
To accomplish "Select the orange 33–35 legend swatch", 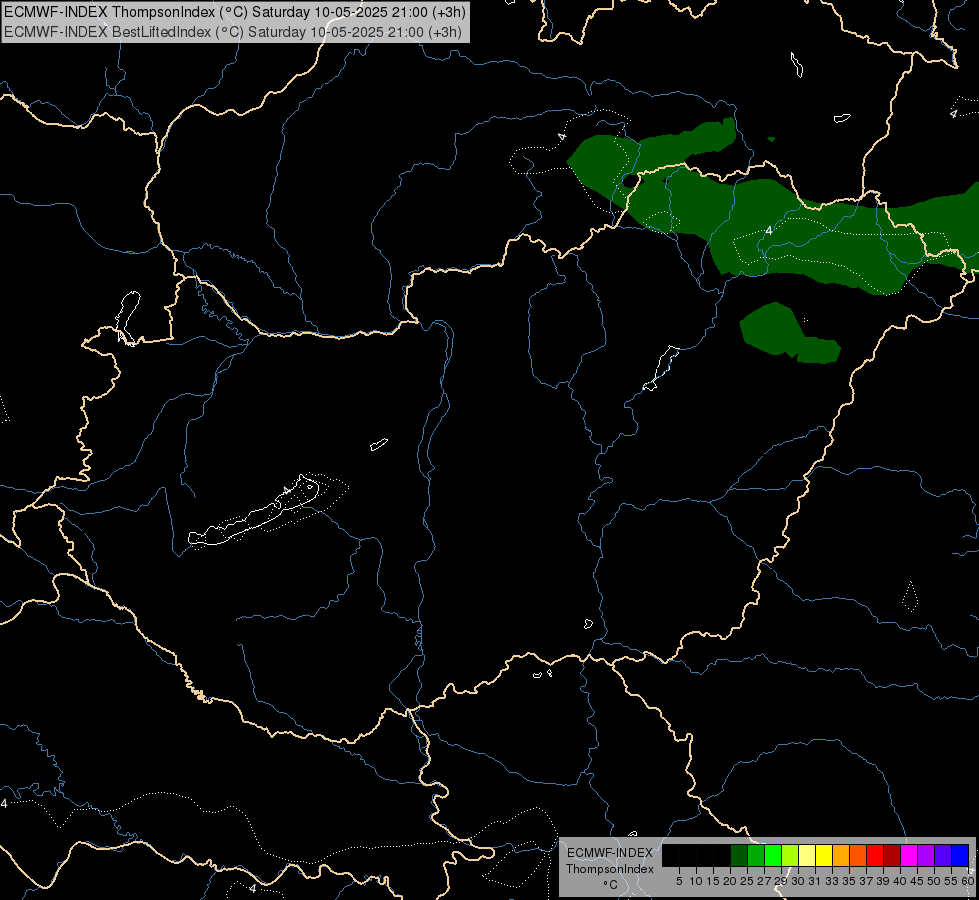I will pyautogui.click(x=841, y=855).
